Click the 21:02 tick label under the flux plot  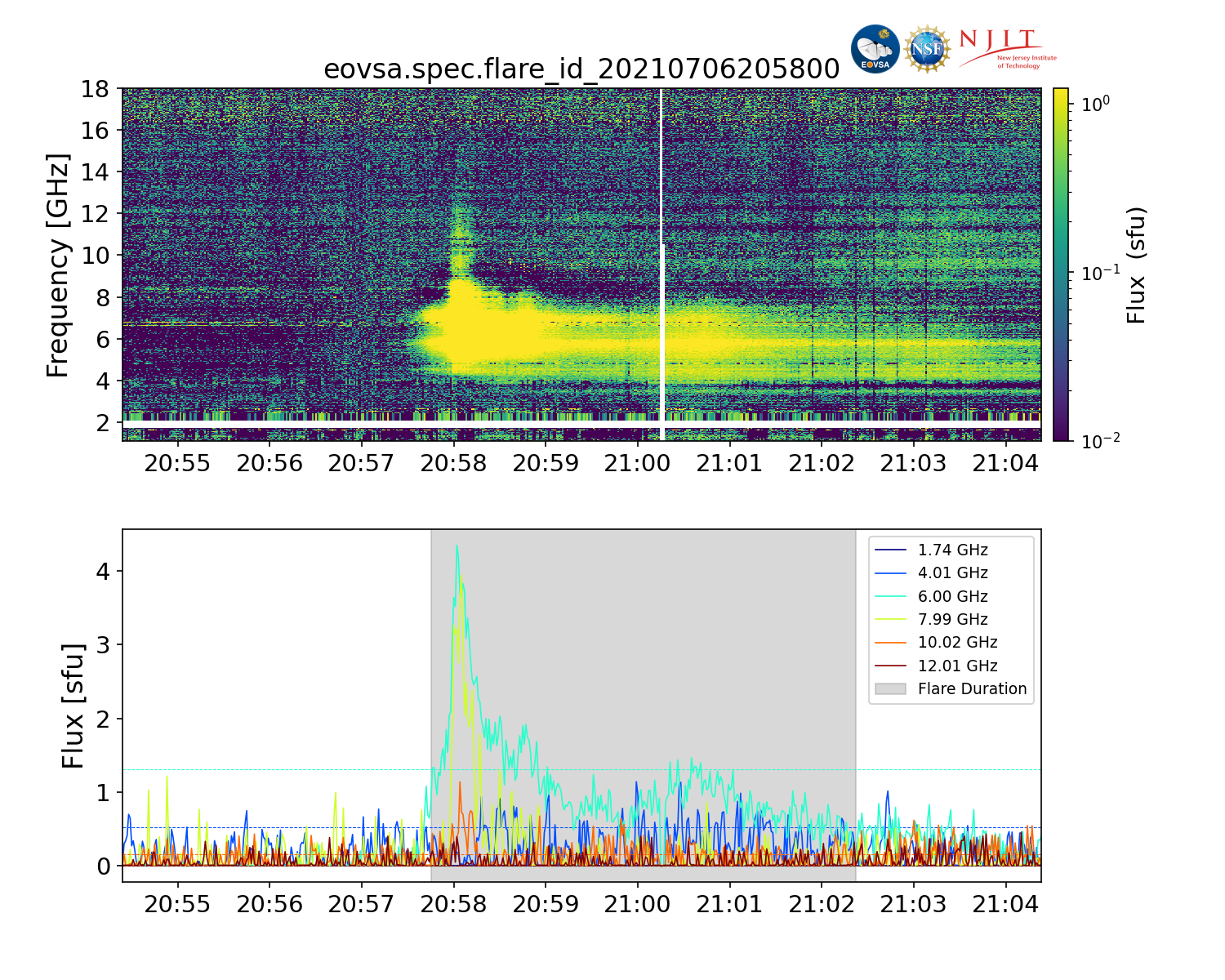coord(821,905)
